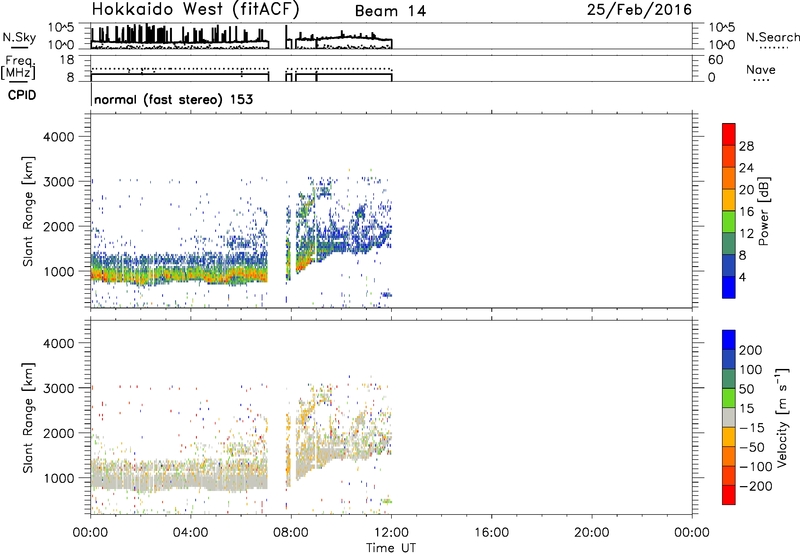
Task: Click the 'N.Sky' legend label
Action: pyautogui.click(x=19, y=37)
